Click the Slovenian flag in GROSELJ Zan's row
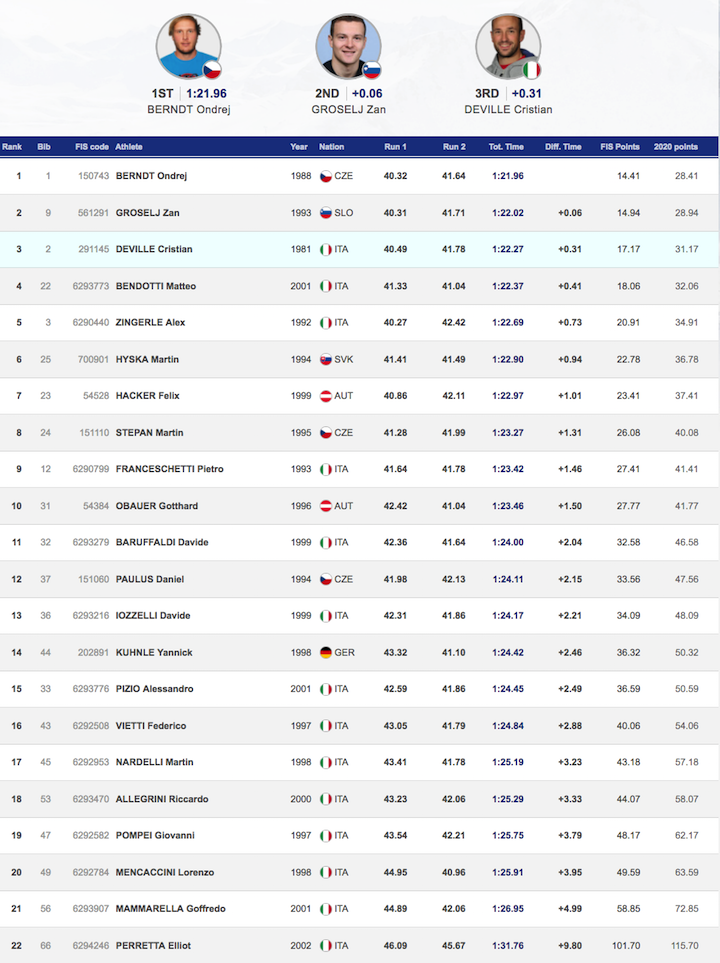The height and width of the screenshot is (963, 720). [326, 213]
